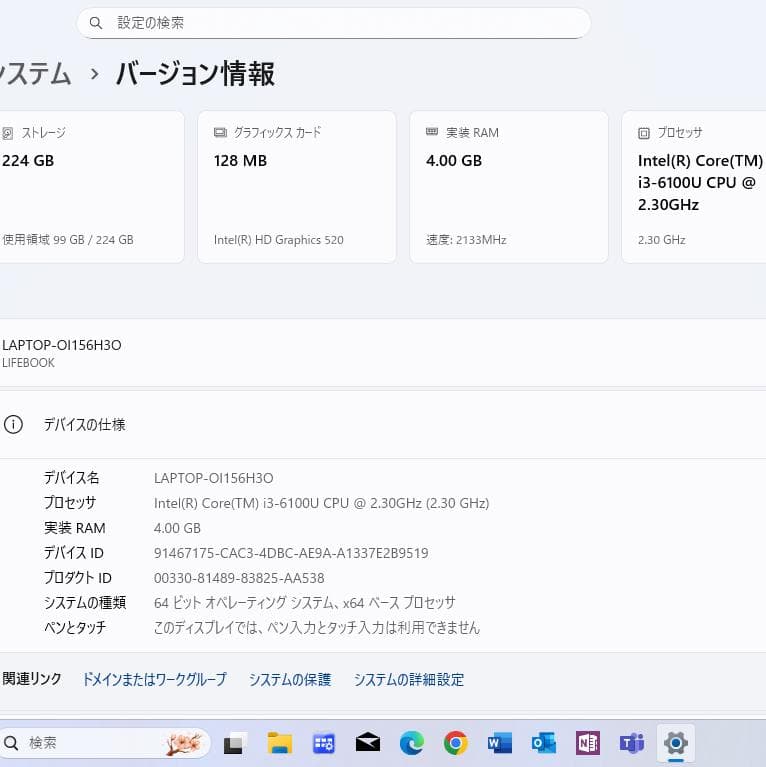Image resolution: width=766 pixels, height=767 pixels.
Task: Open the 実装 RAM 4.00 GB card
Action: [509, 187]
